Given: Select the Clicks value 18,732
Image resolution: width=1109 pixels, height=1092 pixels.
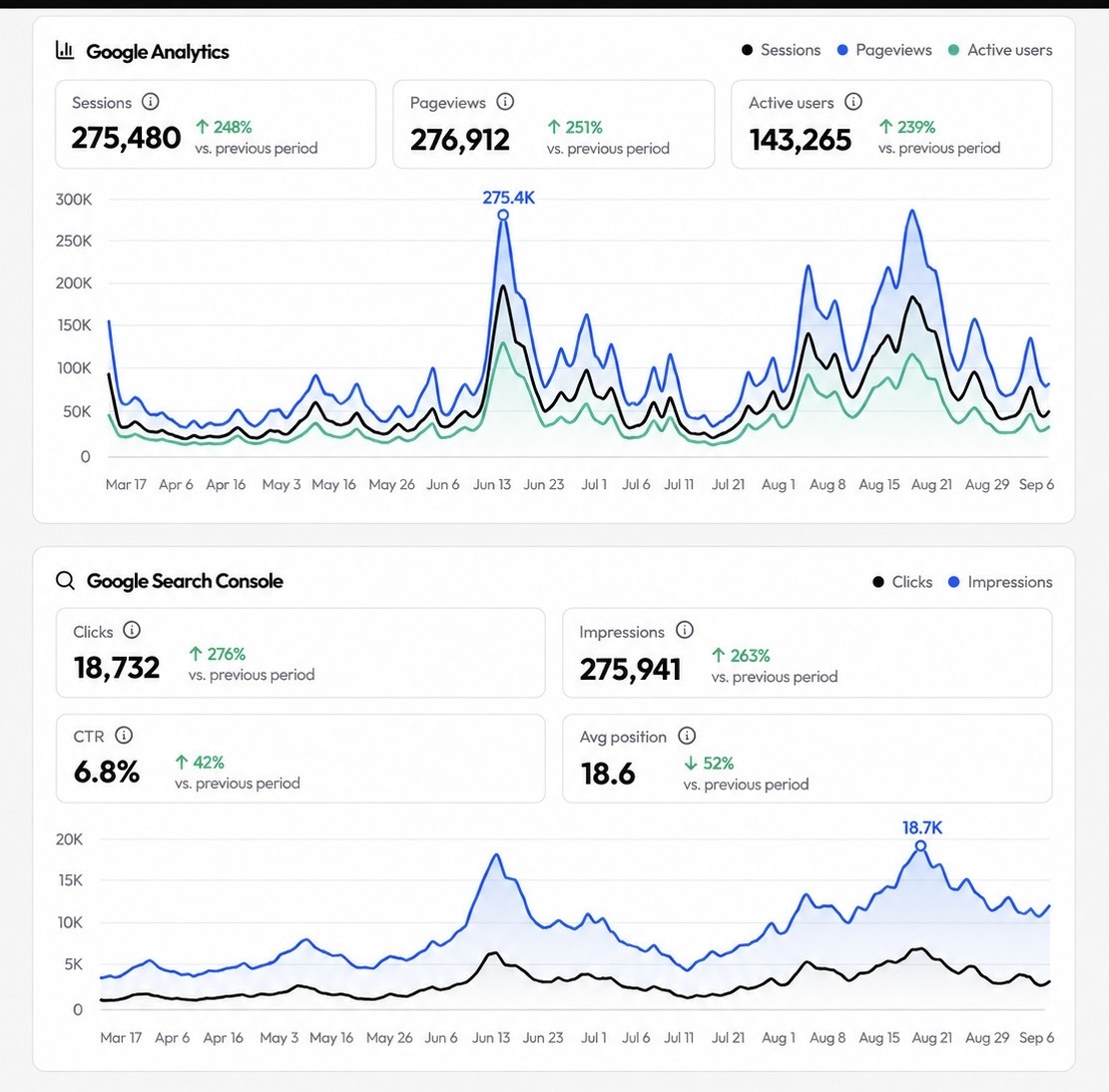Looking at the screenshot, I should 117,668.
